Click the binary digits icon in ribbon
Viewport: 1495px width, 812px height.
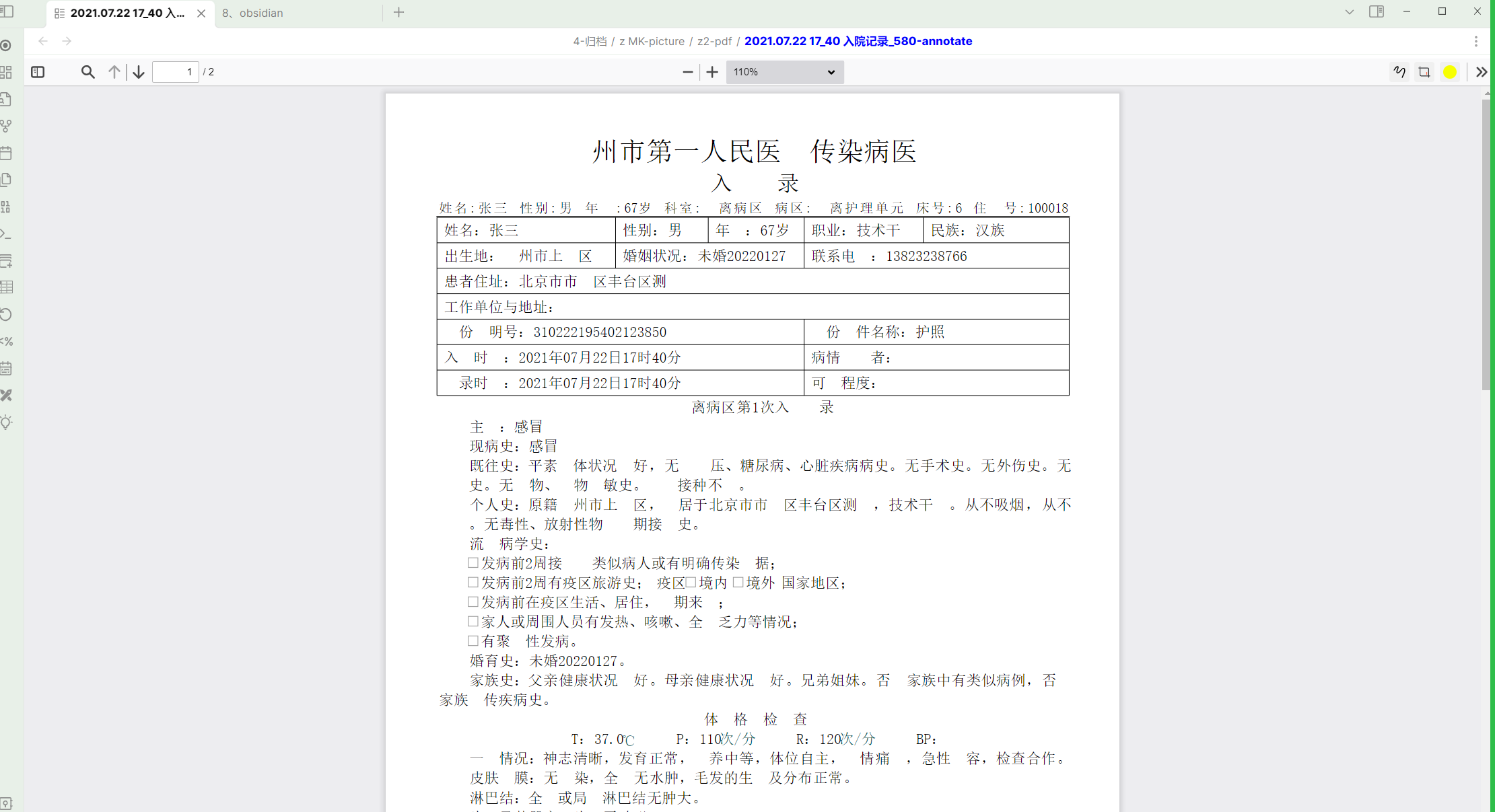(6, 207)
